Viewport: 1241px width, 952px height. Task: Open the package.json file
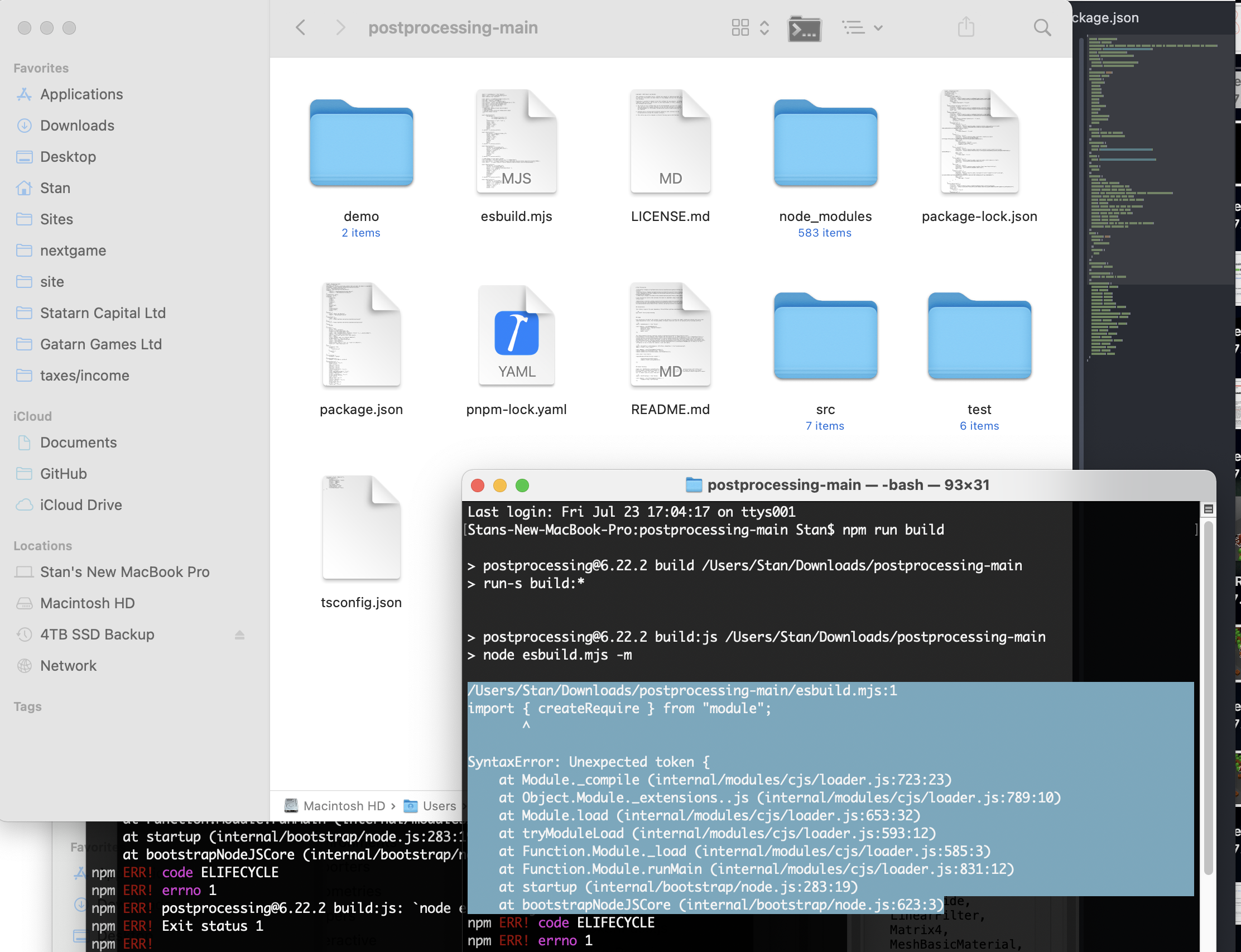point(361,335)
